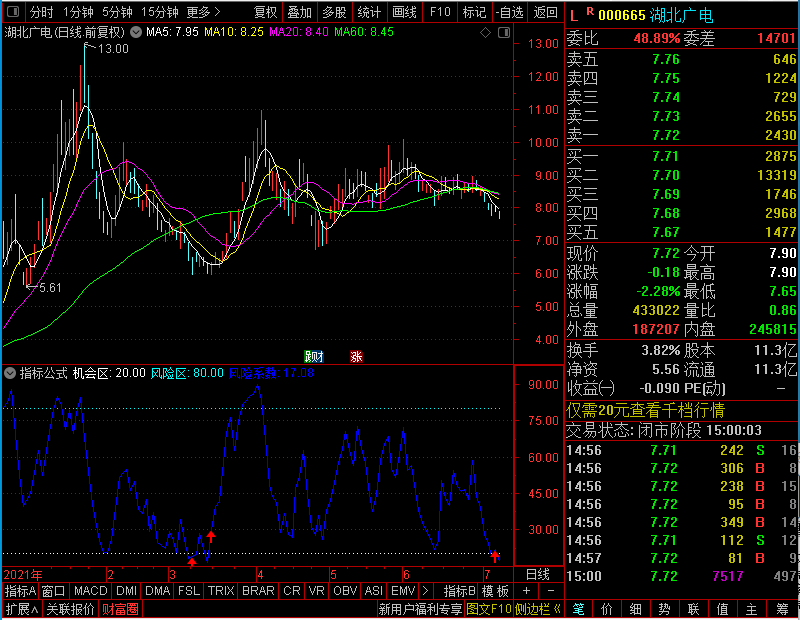Select the 15分钟 chart period

pos(159,12)
